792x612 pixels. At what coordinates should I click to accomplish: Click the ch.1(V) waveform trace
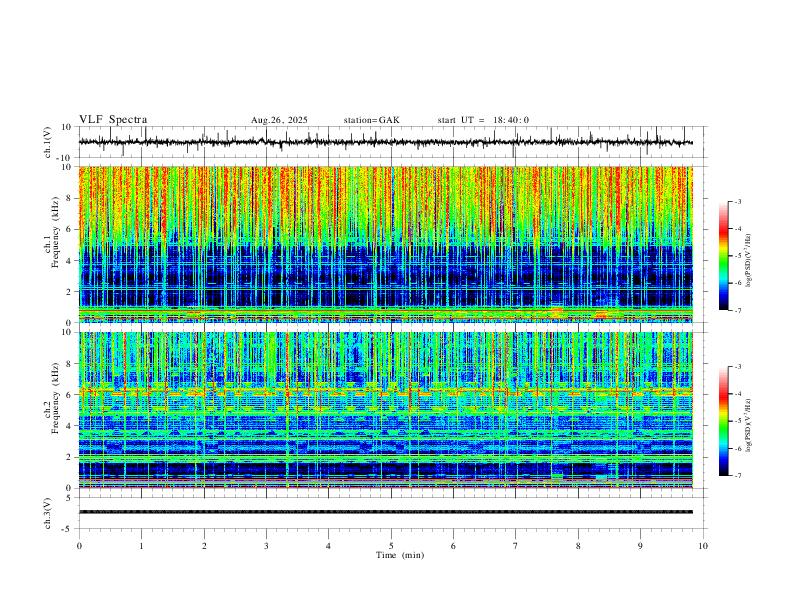(386, 142)
